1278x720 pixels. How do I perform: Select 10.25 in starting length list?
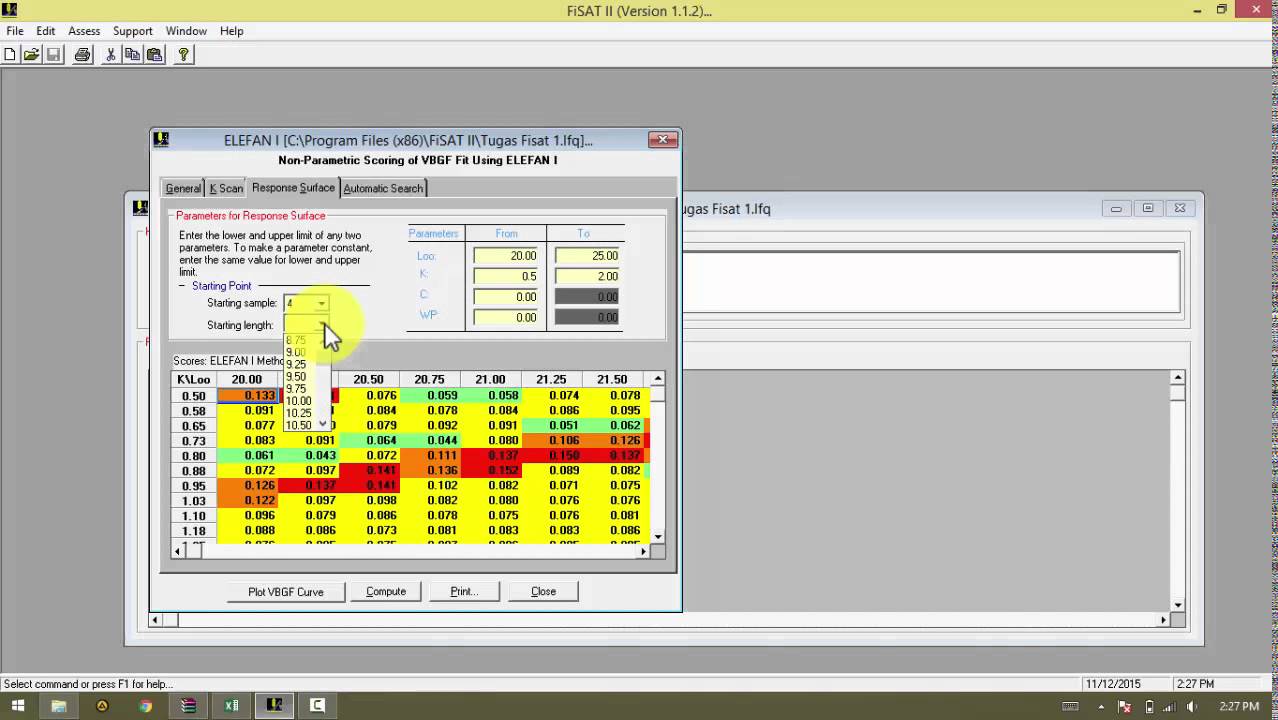[298, 412]
